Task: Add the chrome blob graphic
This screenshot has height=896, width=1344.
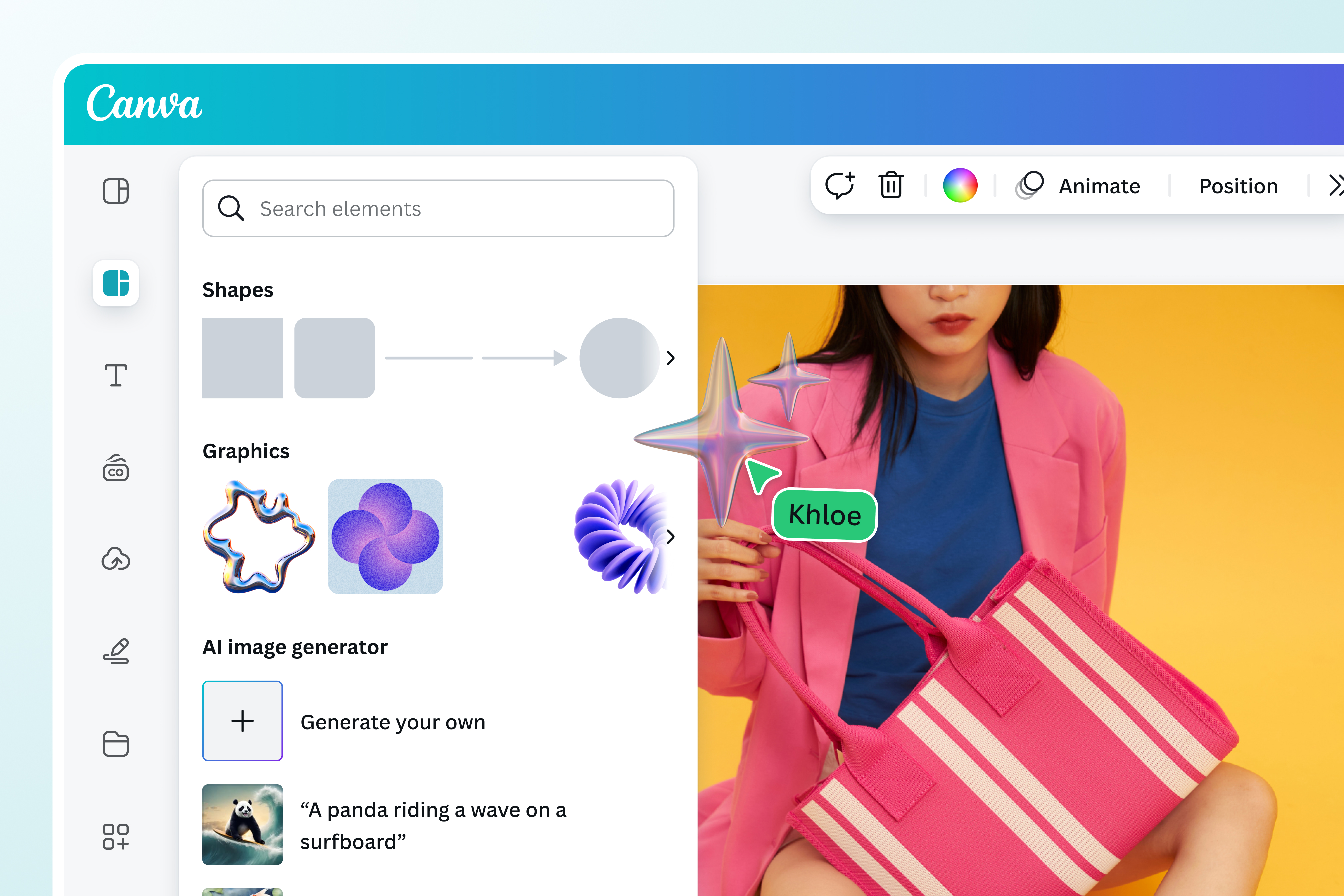Action: [x=259, y=537]
